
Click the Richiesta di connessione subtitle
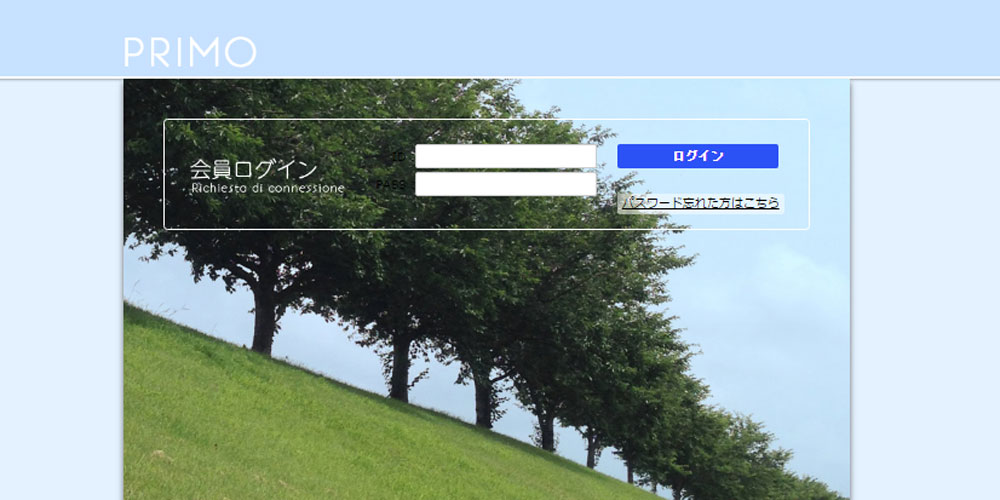(267, 188)
